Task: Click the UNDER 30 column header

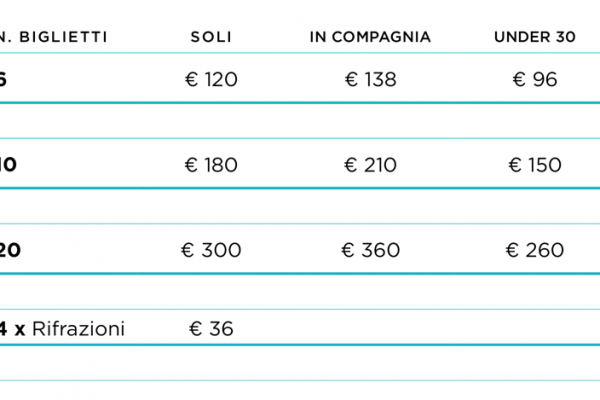Action: pyautogui.click(x=535, y=37)
